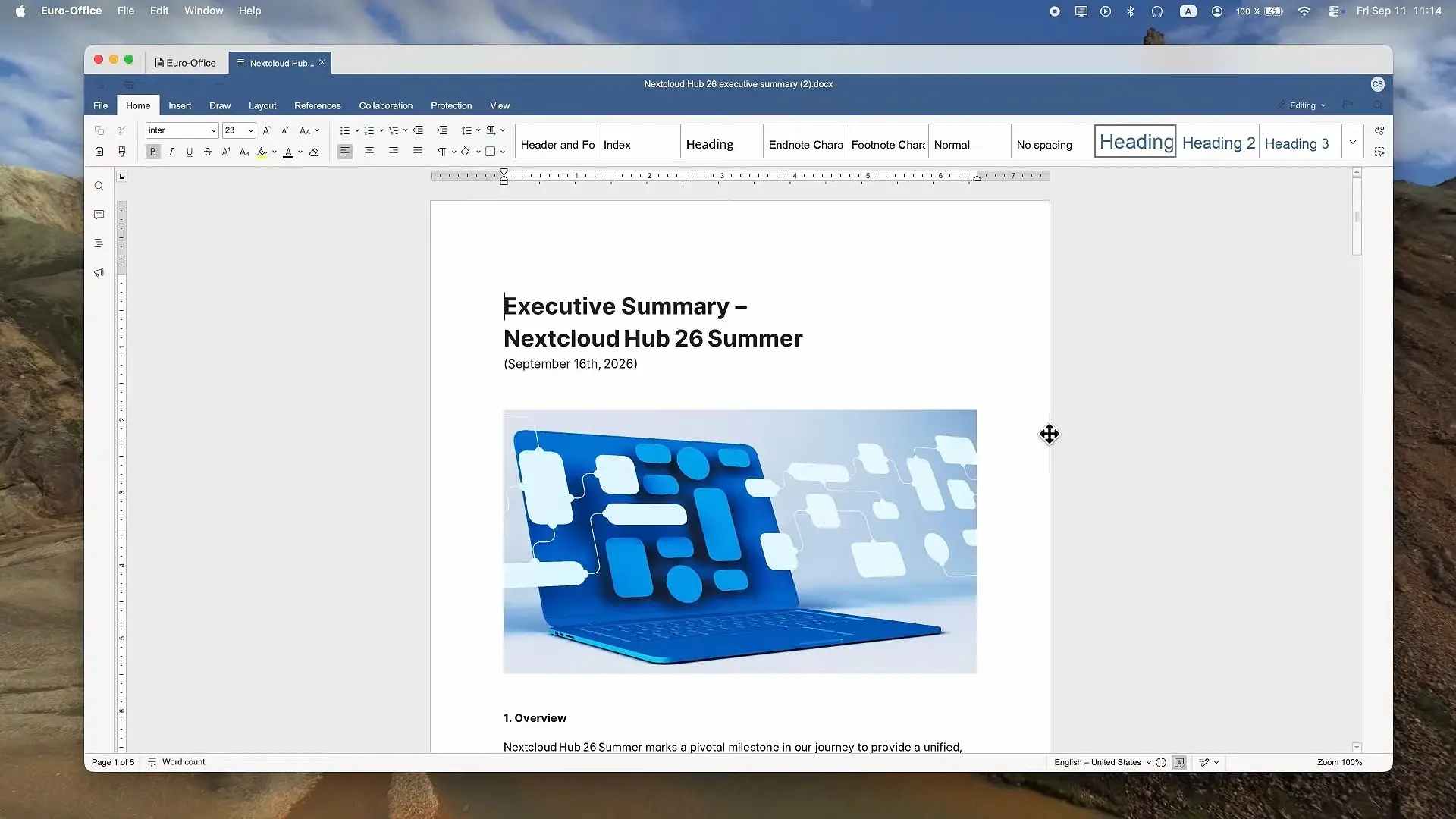The width and height of the screenshot is (1456, 819).
Task: Click the user avatar CS in title bar
Action: (x=1378, y=84)
